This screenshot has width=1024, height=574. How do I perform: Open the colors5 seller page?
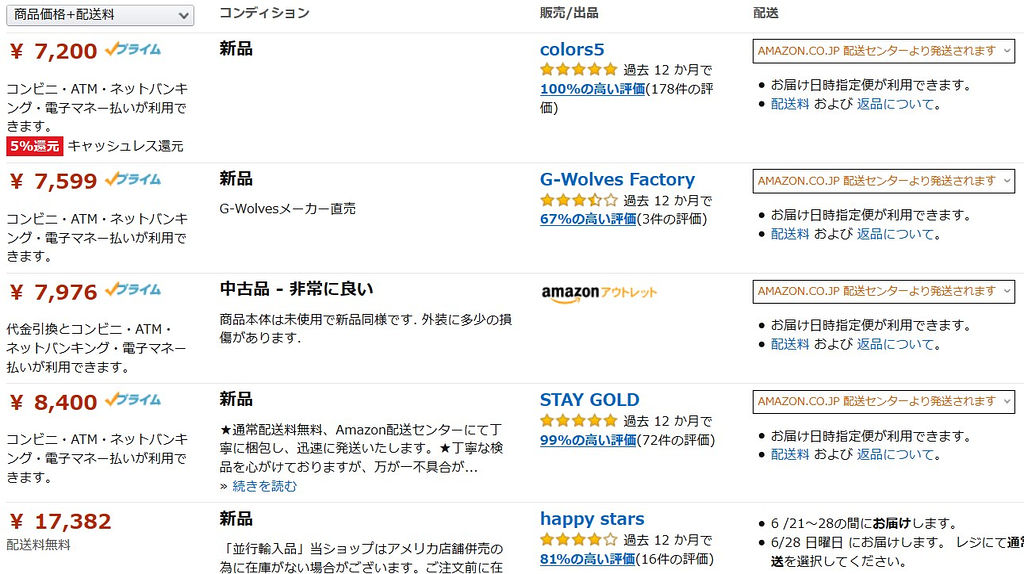[x=572, y=50]
